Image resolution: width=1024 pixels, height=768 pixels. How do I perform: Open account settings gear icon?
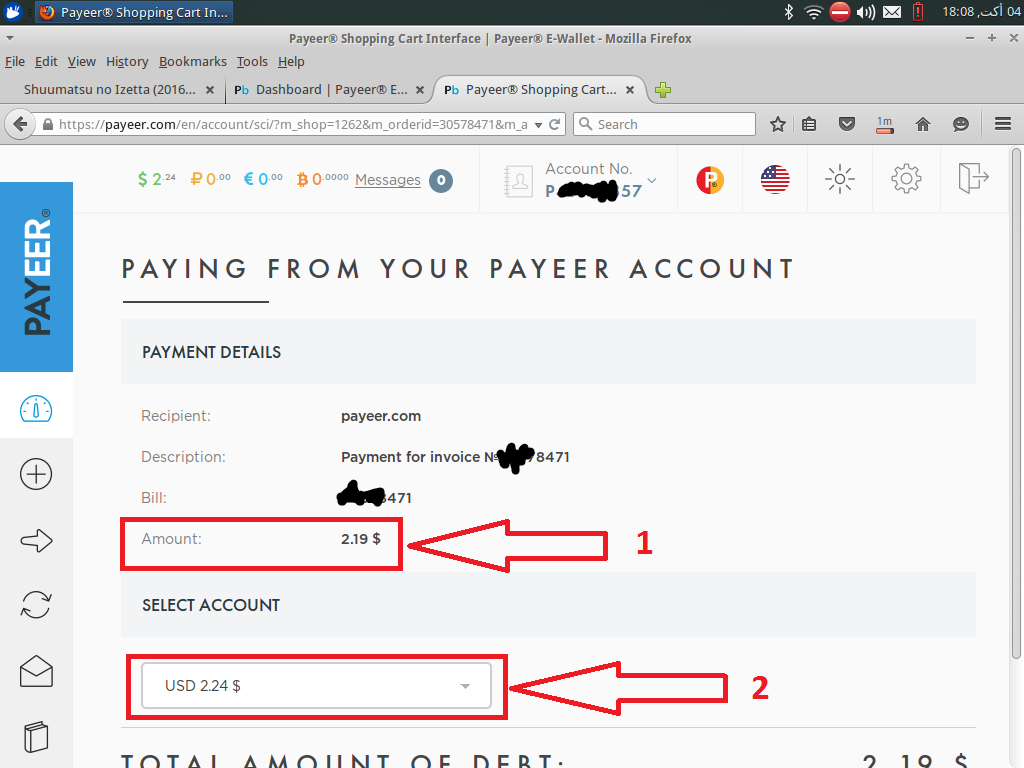point(906,179)
